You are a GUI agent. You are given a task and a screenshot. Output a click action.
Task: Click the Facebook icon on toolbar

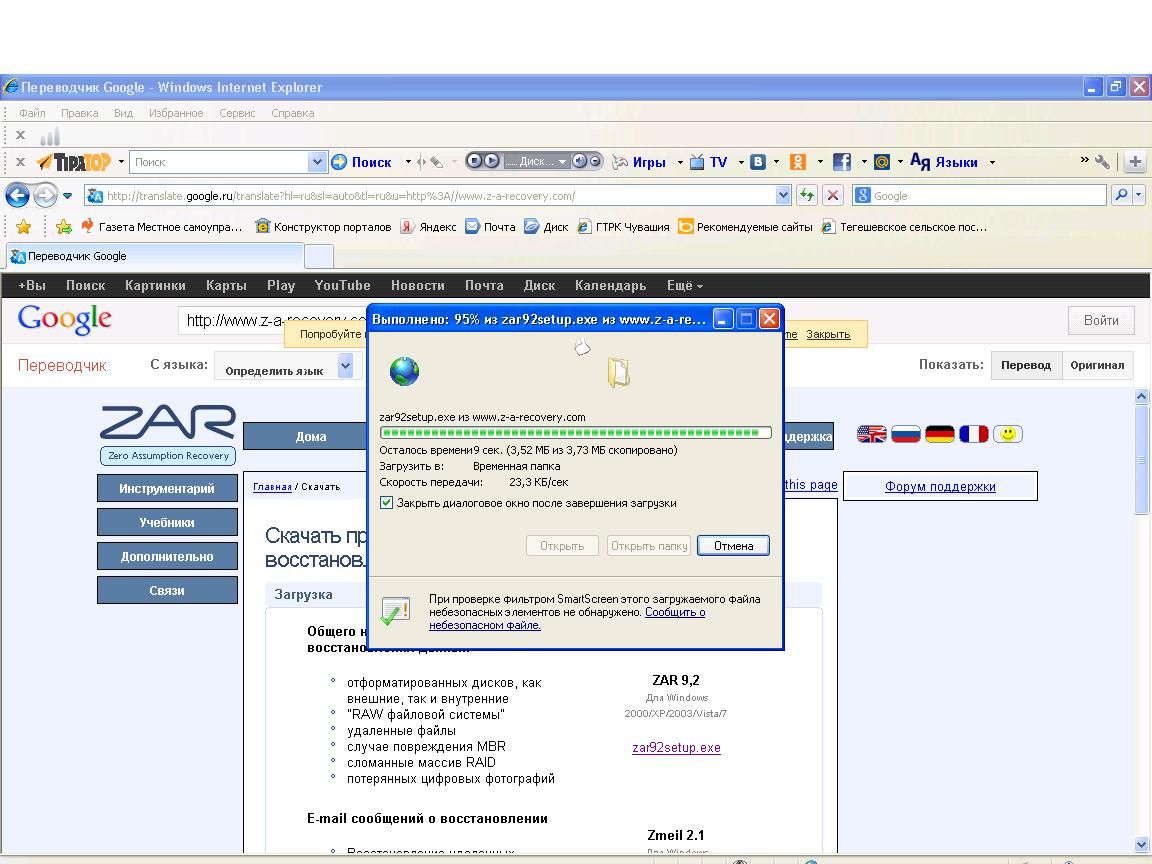pos(842,162)
